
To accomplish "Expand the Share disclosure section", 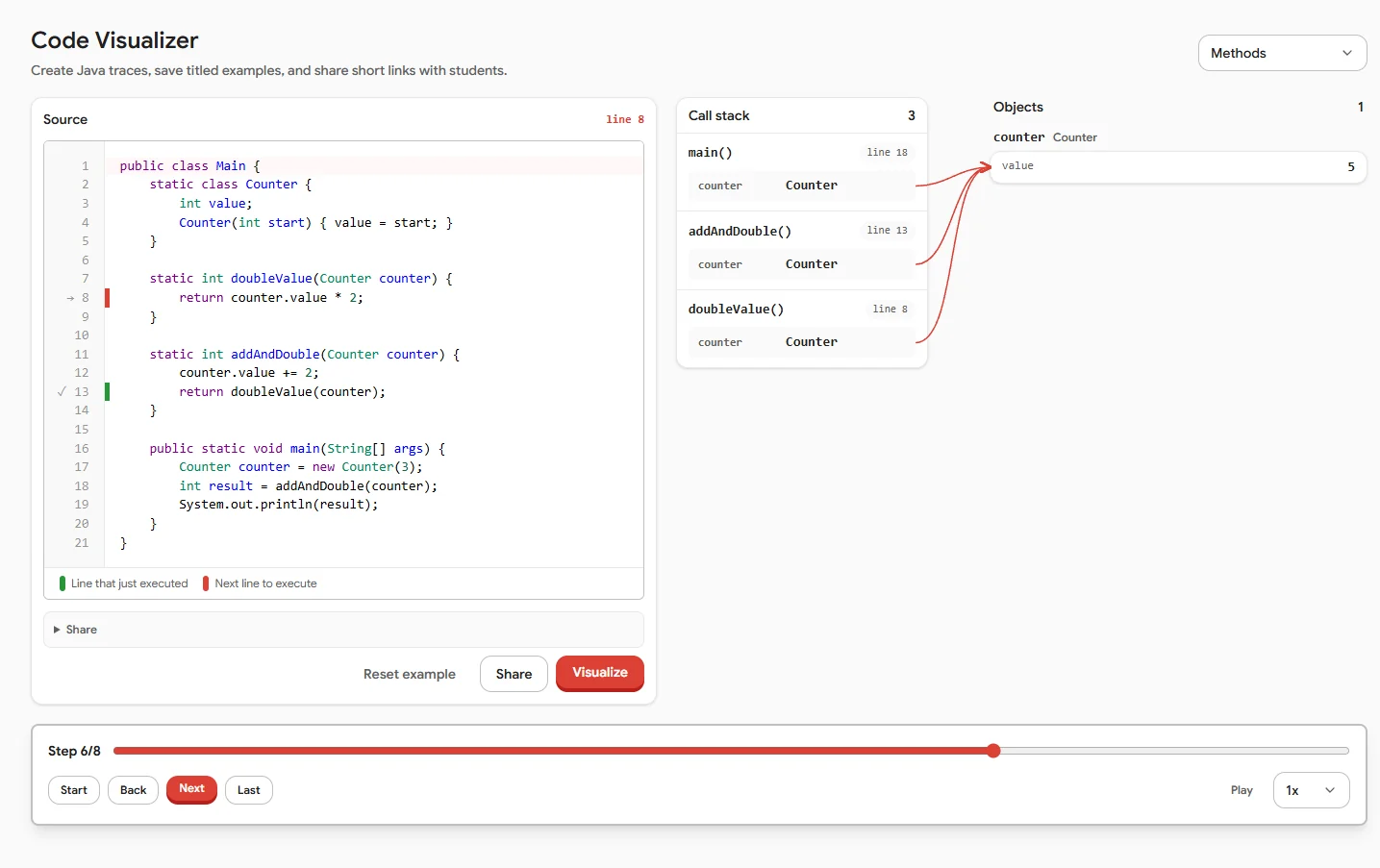I will point(343,630).
